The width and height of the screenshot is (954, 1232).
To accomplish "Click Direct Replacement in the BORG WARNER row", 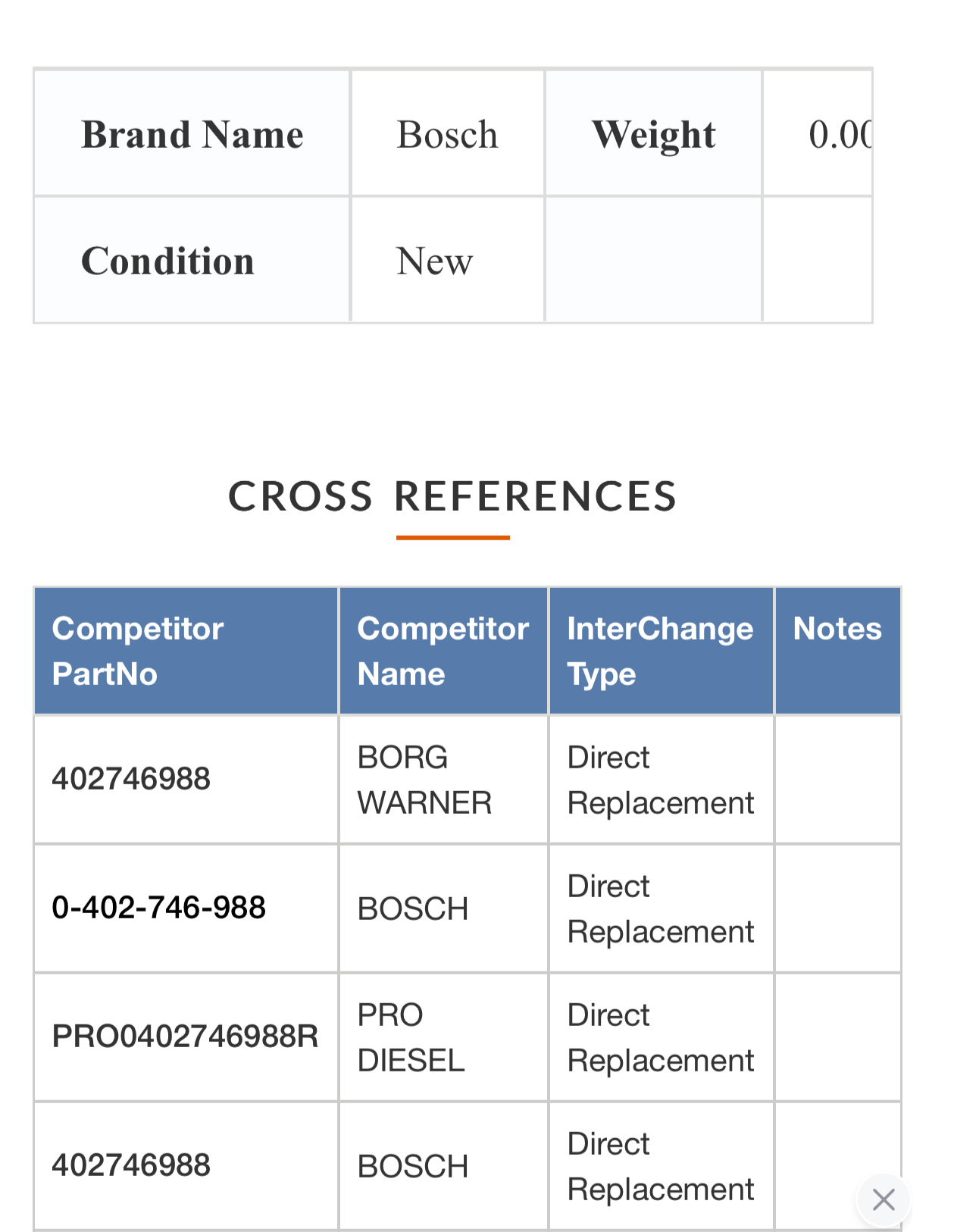I will click(x=661, y=780).
